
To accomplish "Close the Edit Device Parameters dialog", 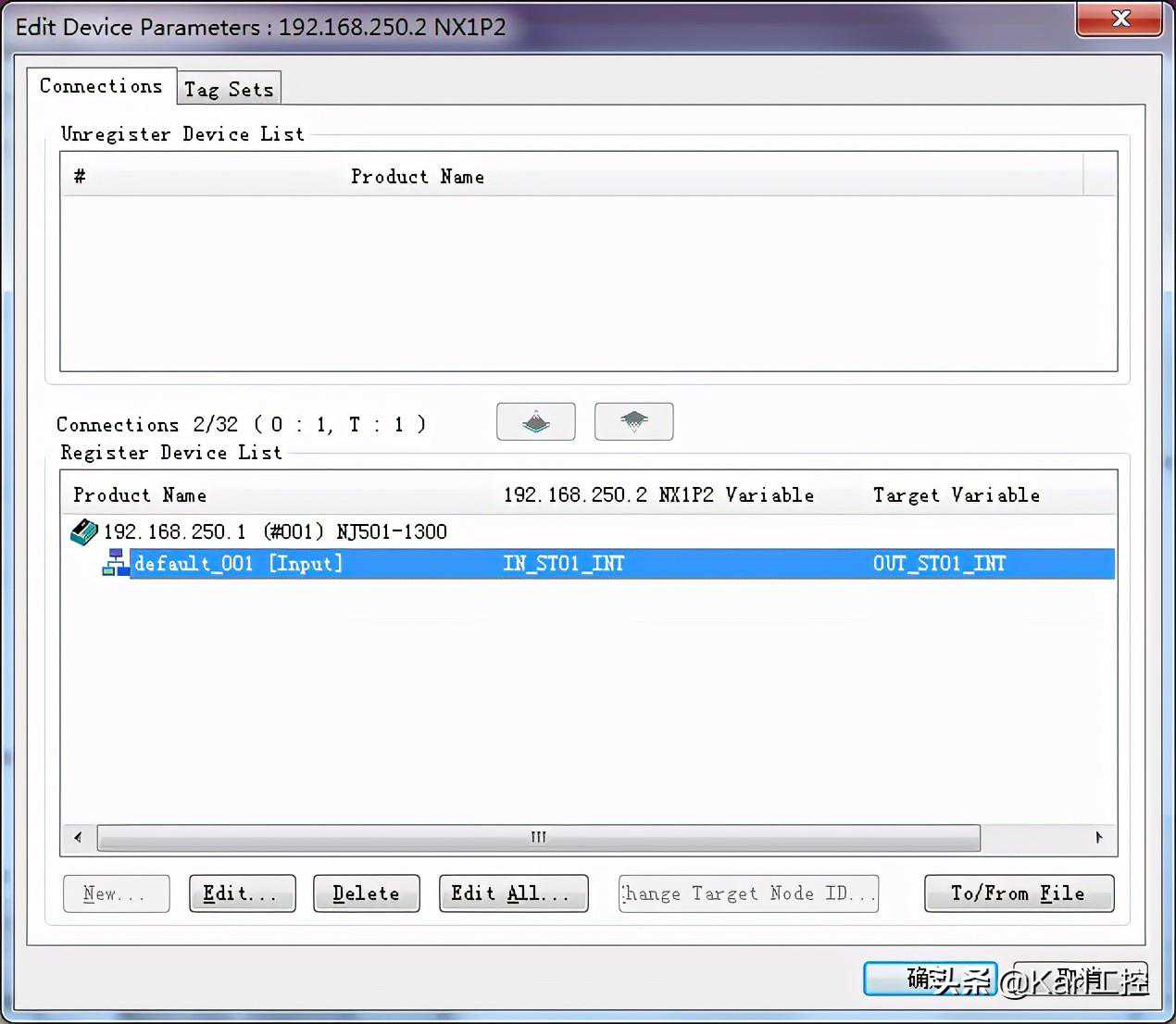I will tap(1120, 19).
